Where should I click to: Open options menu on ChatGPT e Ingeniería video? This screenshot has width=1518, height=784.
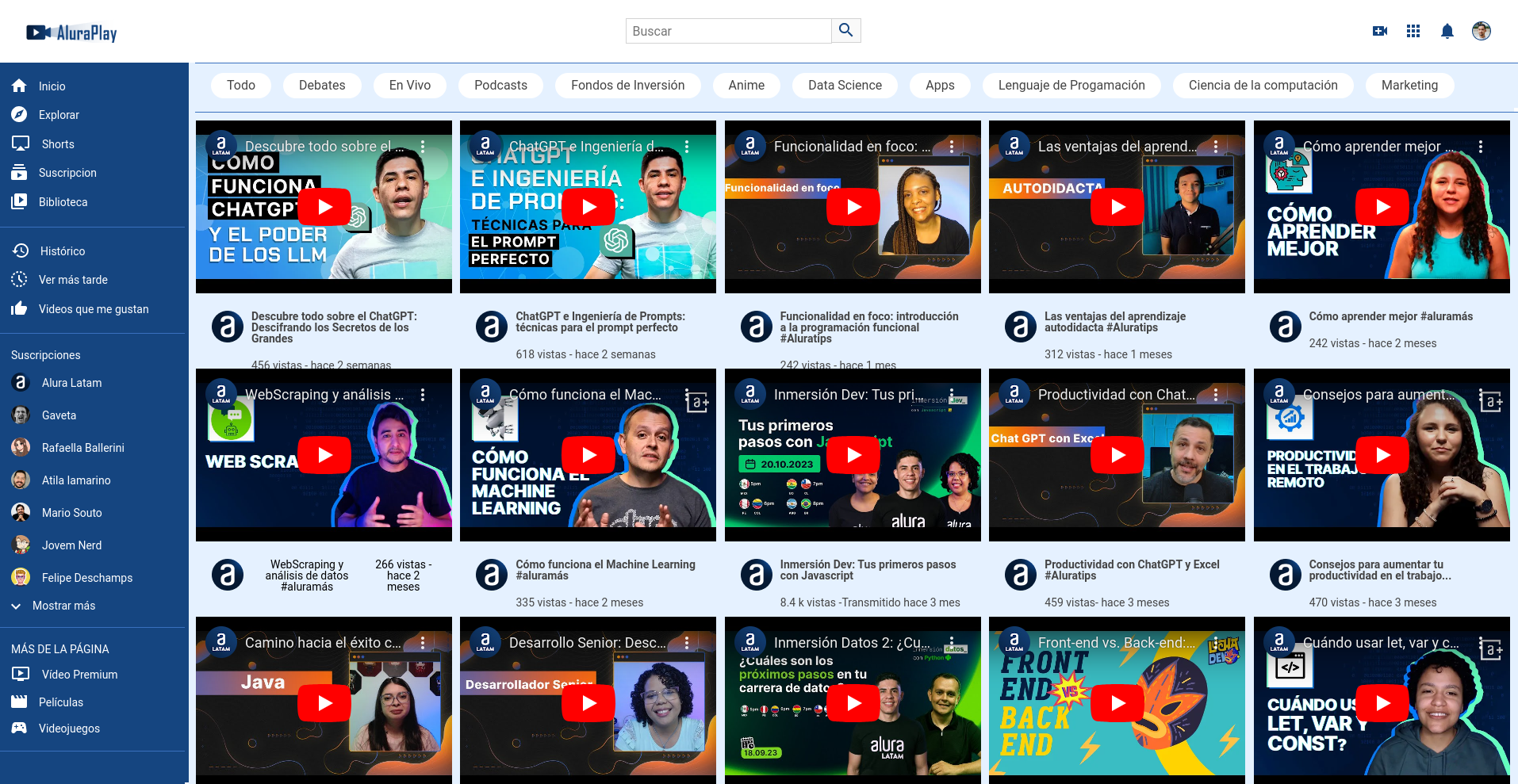[x=686, y=146]
